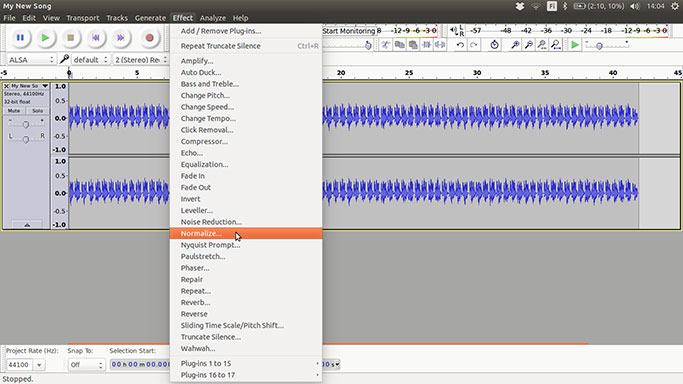Image resolution: width=683 pixels, height=384 pixels.
Task: Choose Amplify effect
Action: [x=246, y=61]
